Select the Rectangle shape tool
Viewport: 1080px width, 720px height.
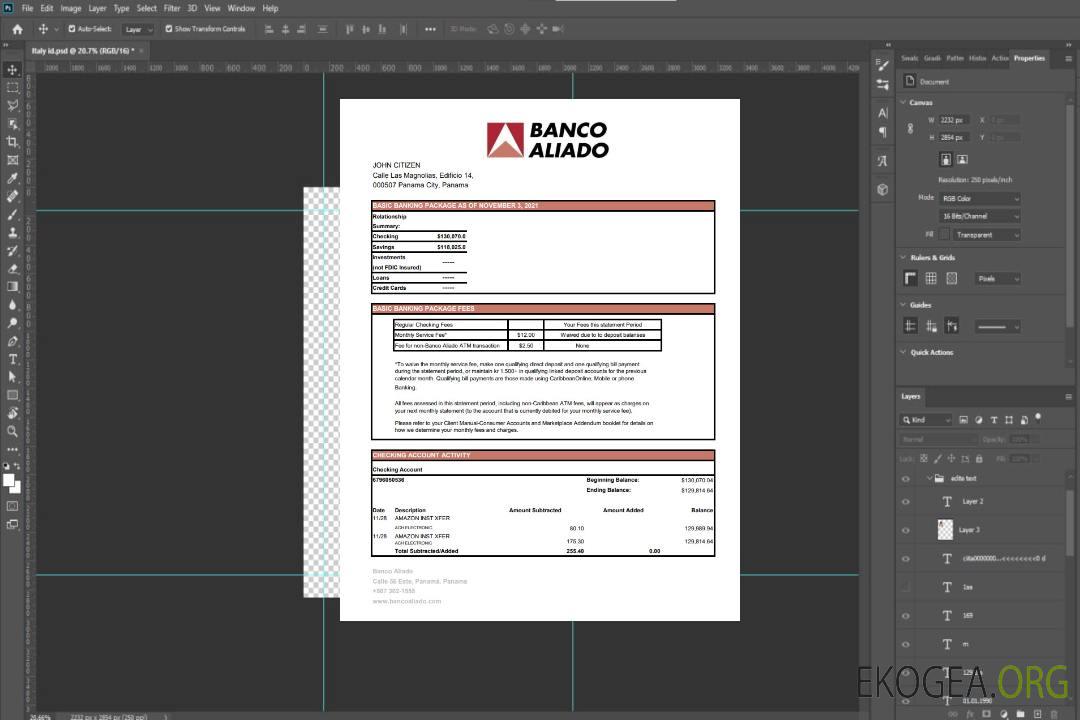coord(12,395)
